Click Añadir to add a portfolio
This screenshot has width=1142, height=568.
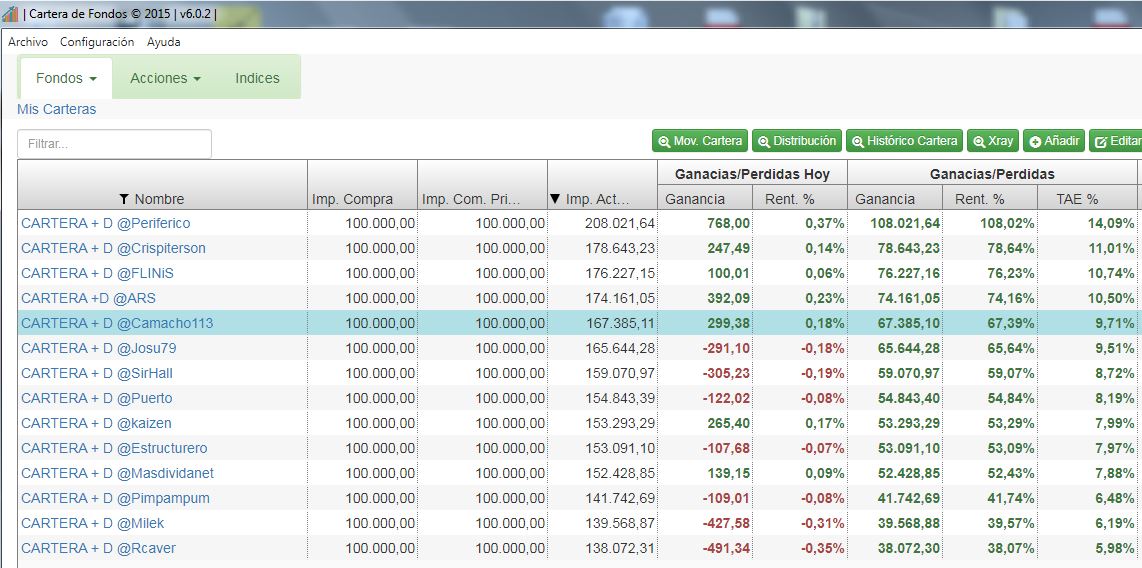[x=1053, y=141]
